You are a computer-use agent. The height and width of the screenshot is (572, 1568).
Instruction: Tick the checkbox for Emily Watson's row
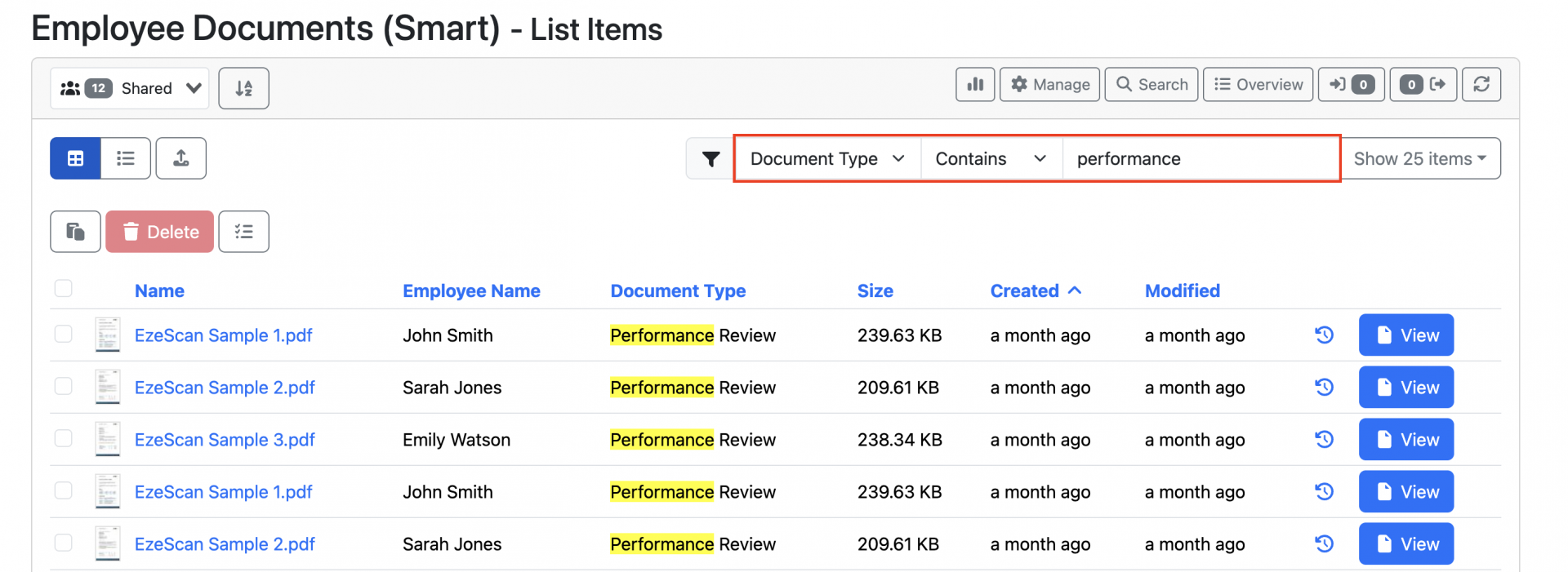(64, 438)
